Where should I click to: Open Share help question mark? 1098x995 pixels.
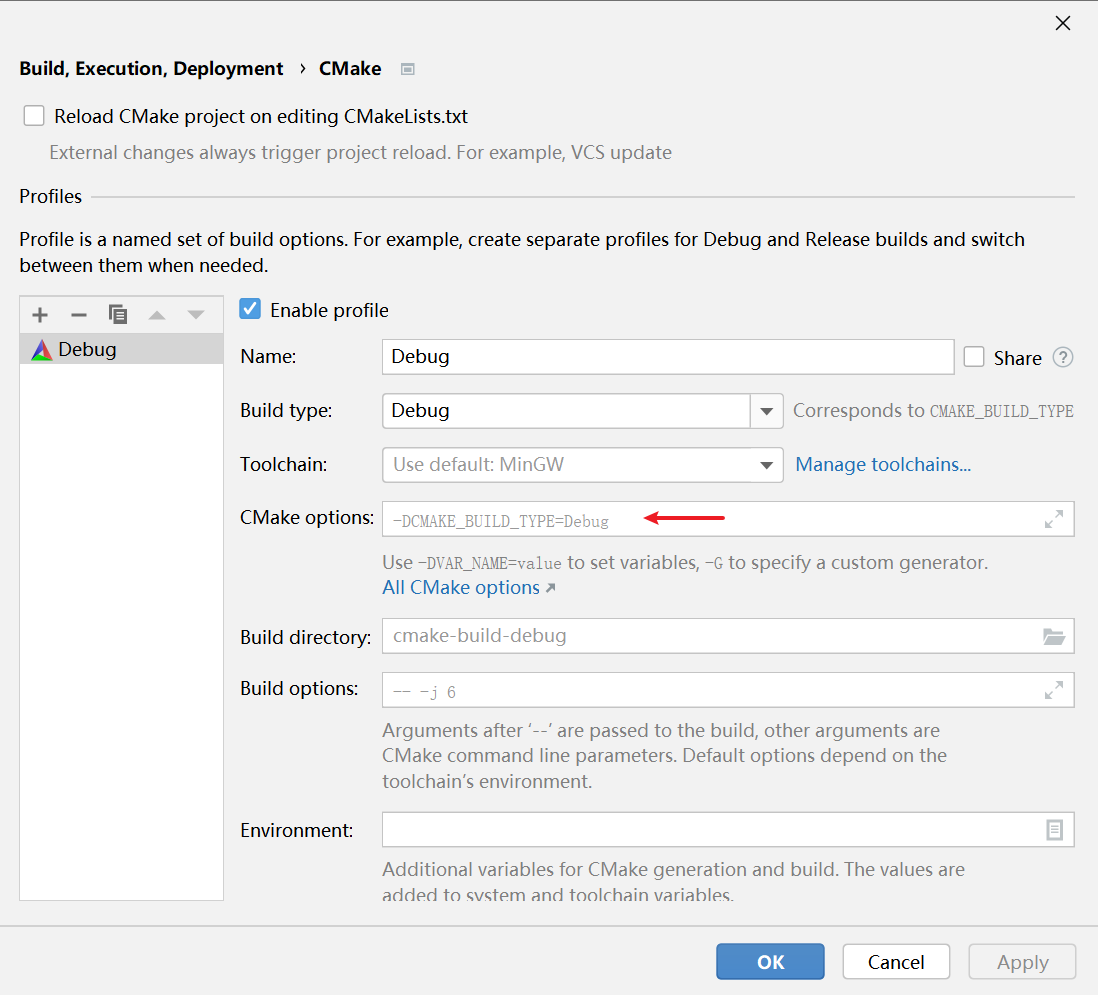1063,358
